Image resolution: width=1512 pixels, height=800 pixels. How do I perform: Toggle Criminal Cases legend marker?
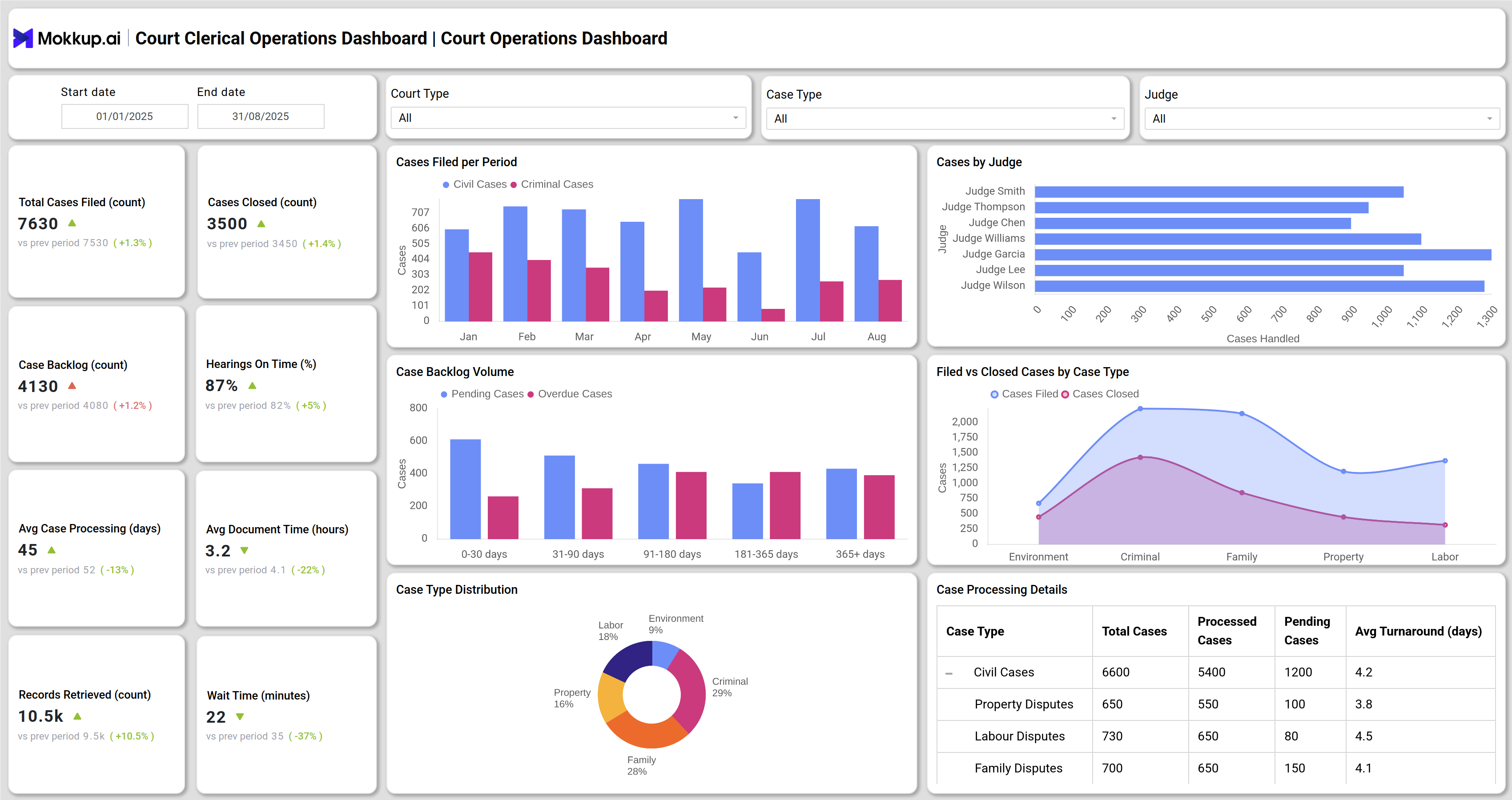[x=514, y=185]
